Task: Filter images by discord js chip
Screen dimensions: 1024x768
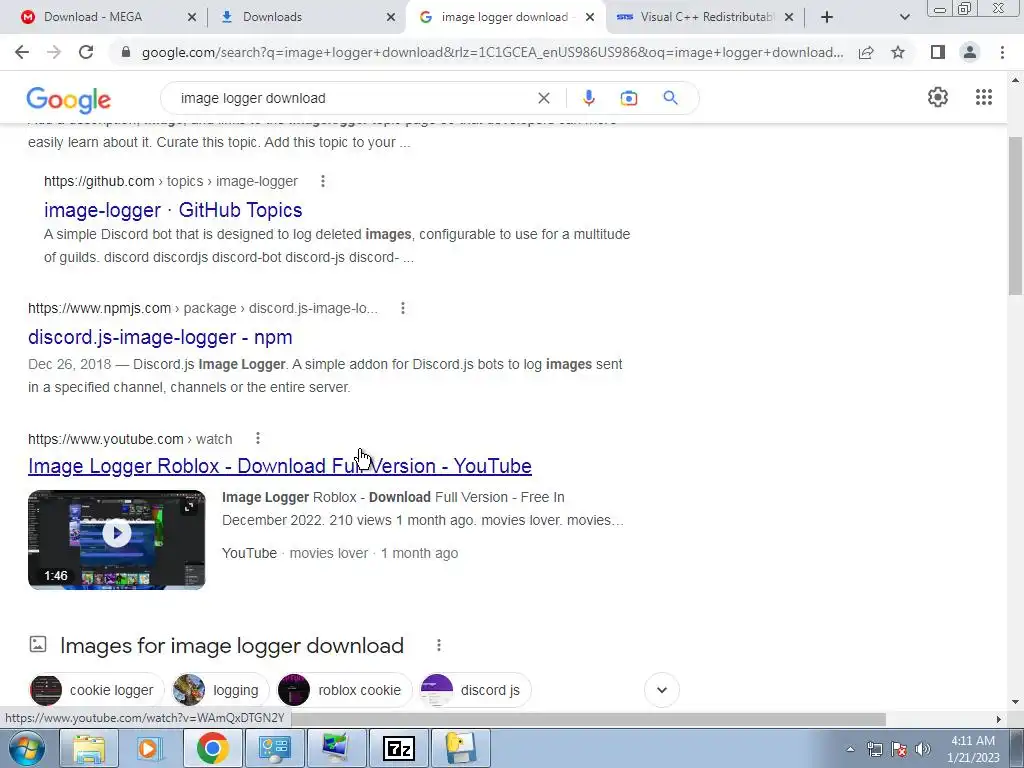Action: click(475, 690)
